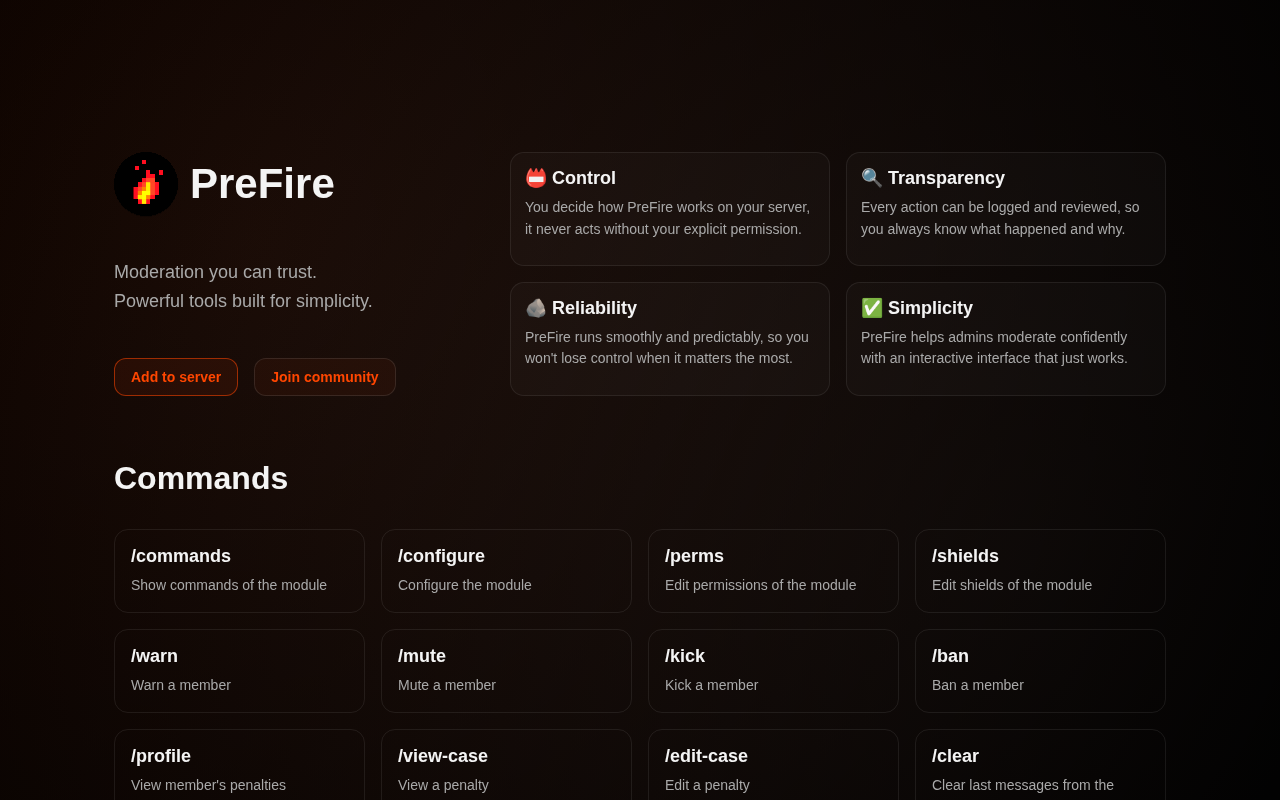1280x800 pixels.
Task: Click the /ban command card
Action: click(x=1040, y=671)
